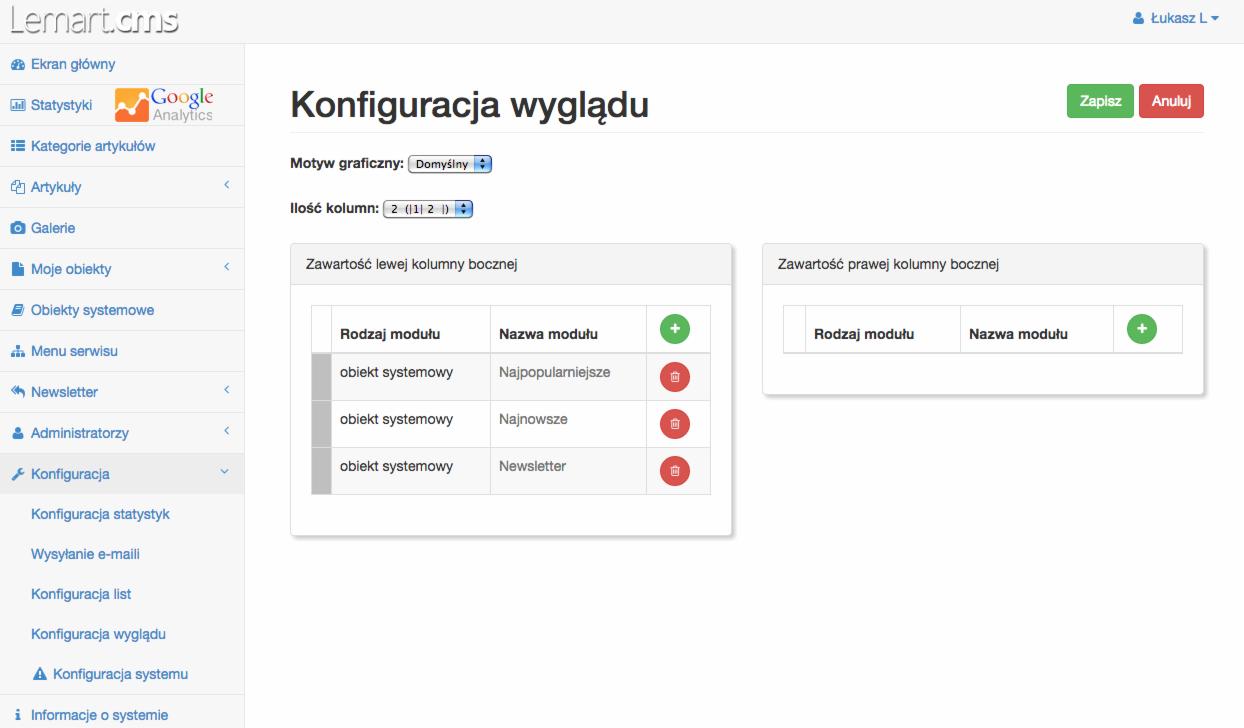Click the sitemap icon next to Menu serwisu
Viewport: 1244px width, 728px height.
17,350
